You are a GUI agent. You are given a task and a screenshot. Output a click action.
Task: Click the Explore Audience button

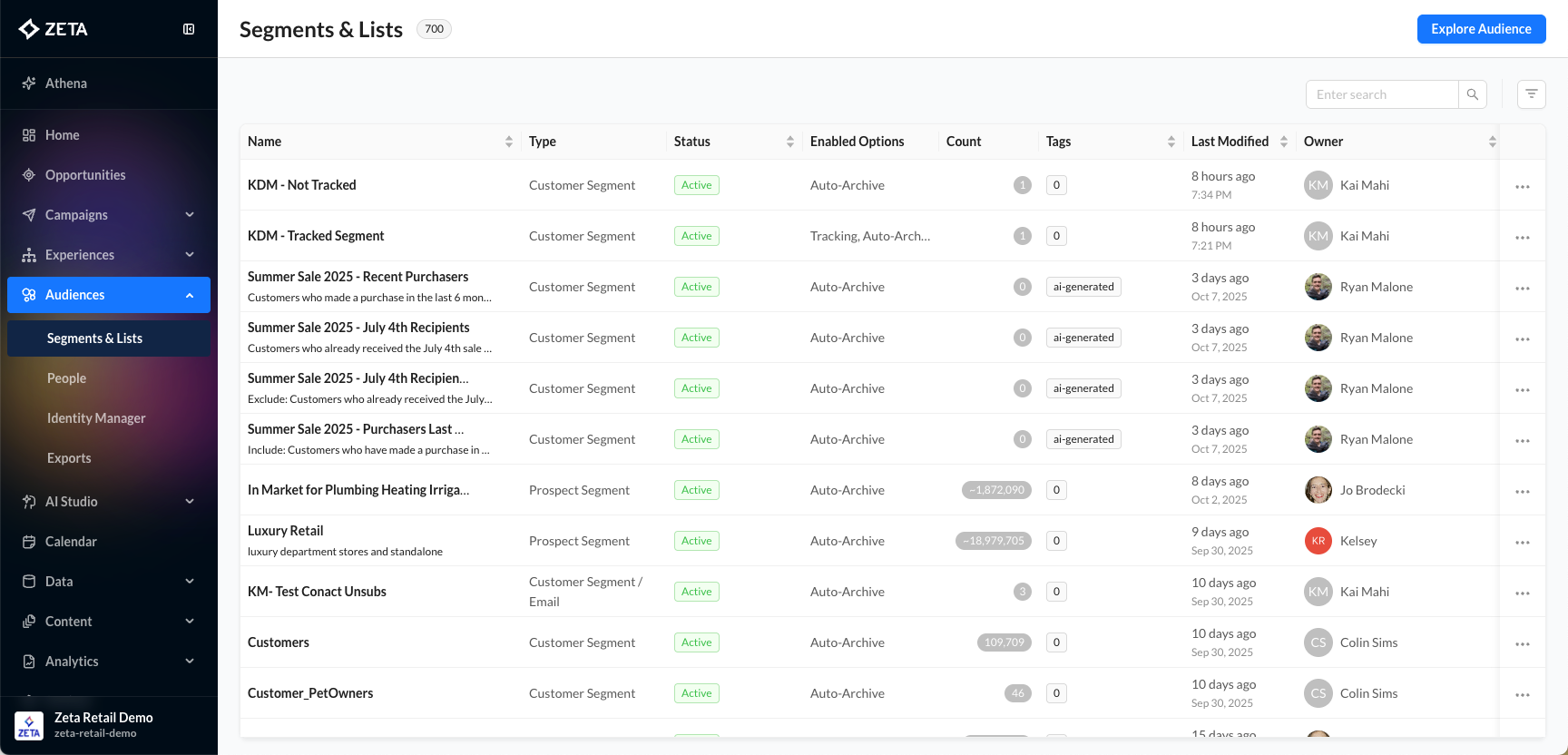[x=1480, y=29]
